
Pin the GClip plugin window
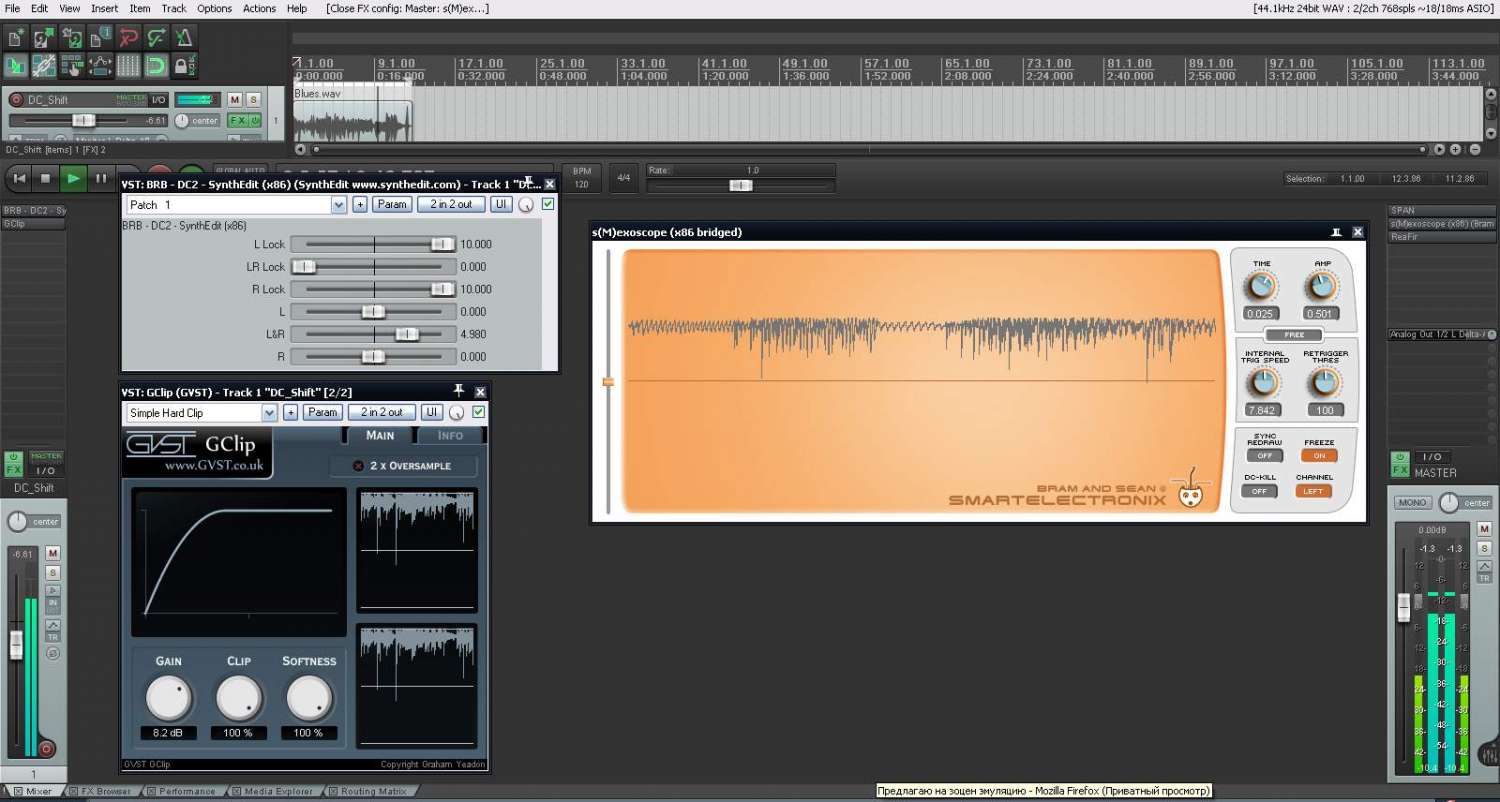(x=459, y=391)
